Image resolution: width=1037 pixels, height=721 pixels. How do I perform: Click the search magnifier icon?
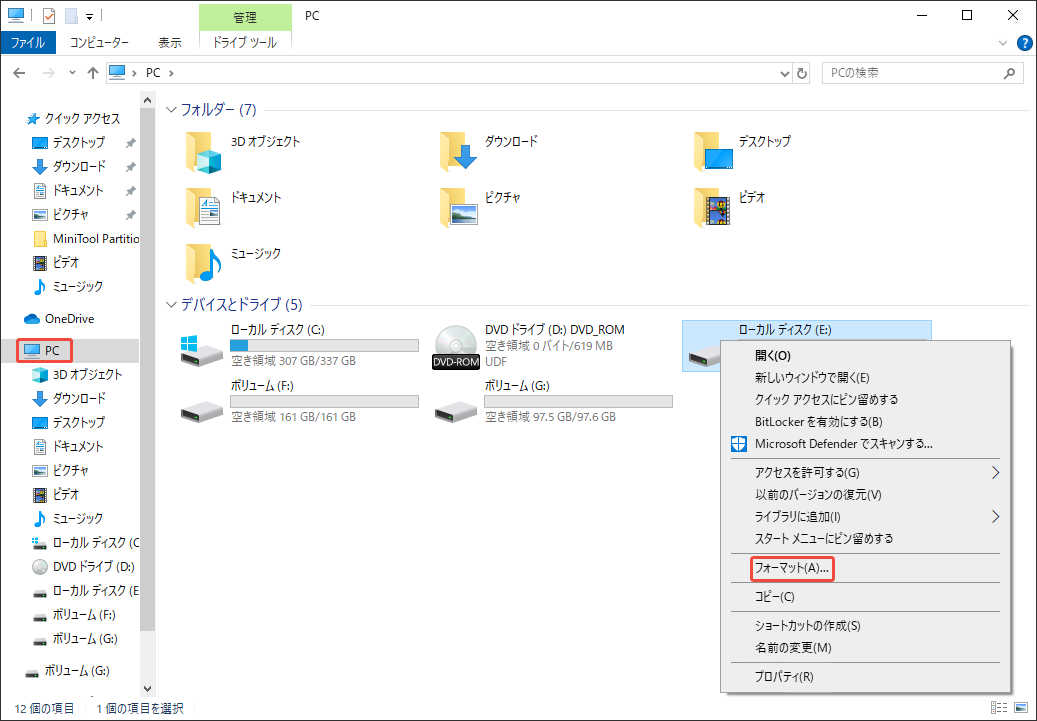pyautogui.click(x=1009, y=73)
